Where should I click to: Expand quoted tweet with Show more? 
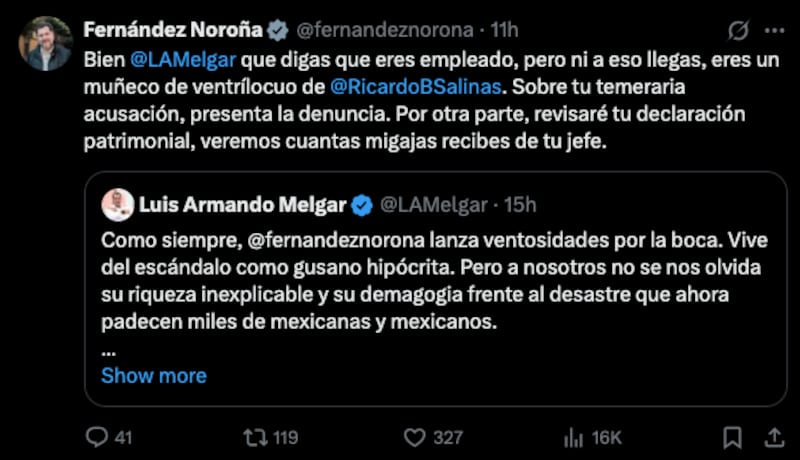(153, 376)
